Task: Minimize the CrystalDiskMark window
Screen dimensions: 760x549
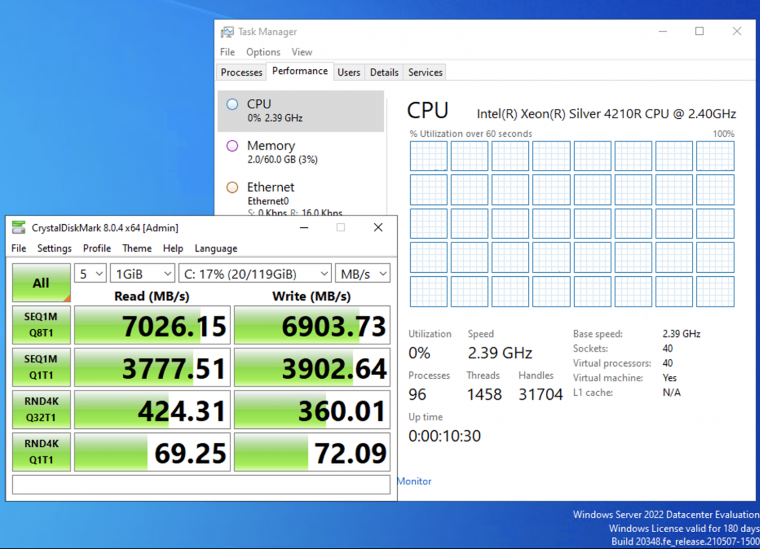Action: (304, 227)
